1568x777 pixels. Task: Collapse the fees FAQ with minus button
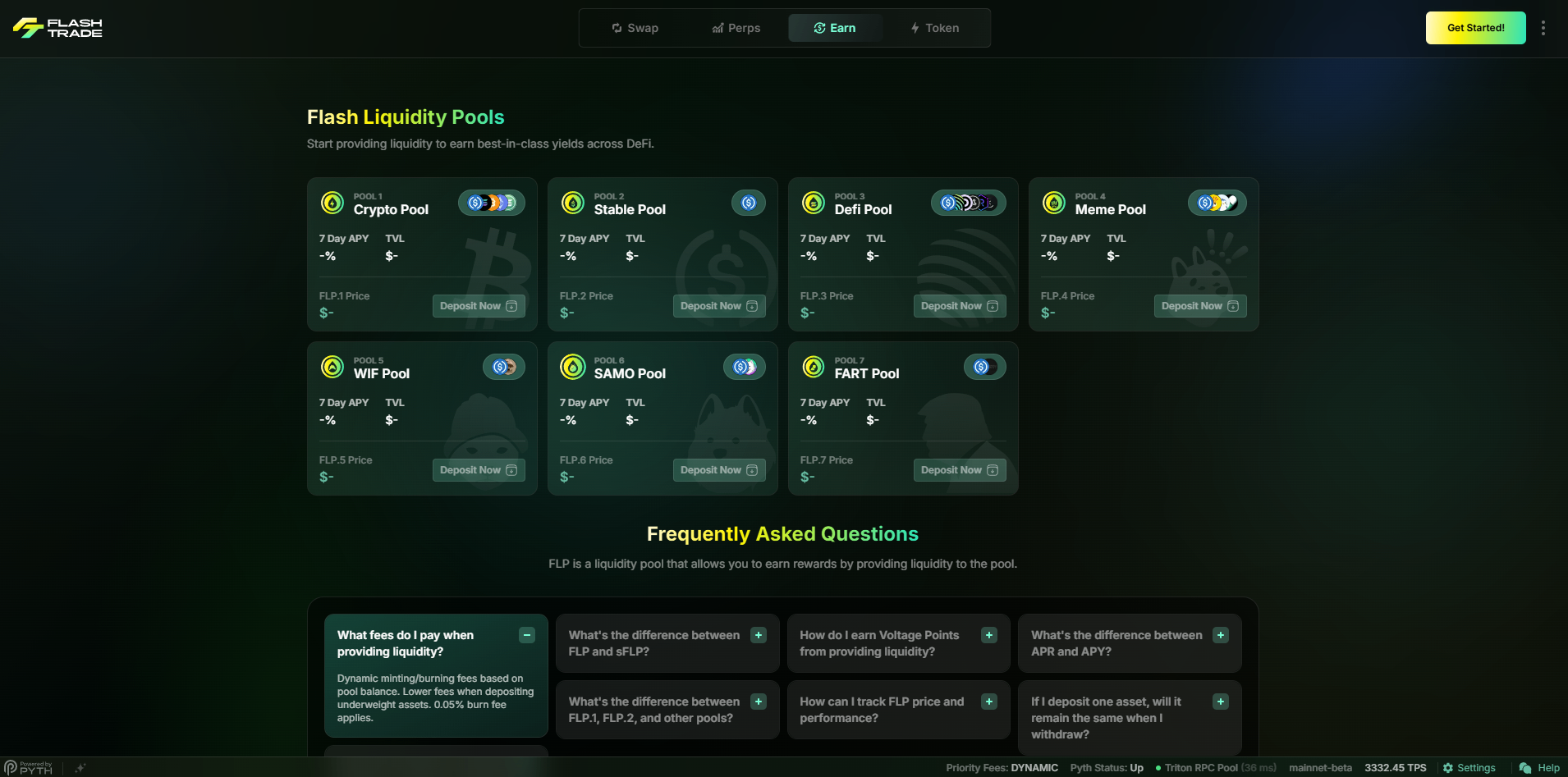pos(527,635)
